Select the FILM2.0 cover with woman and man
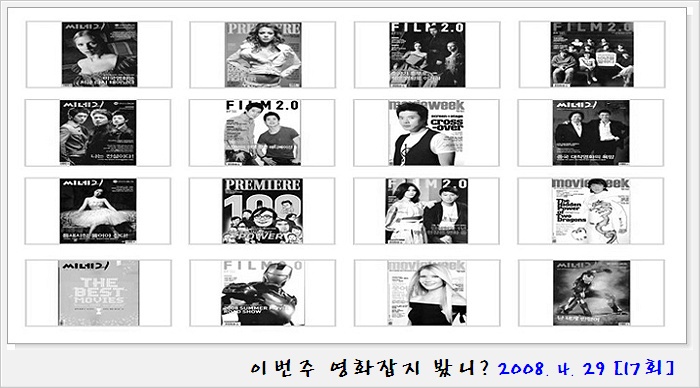 pos(426,211)
